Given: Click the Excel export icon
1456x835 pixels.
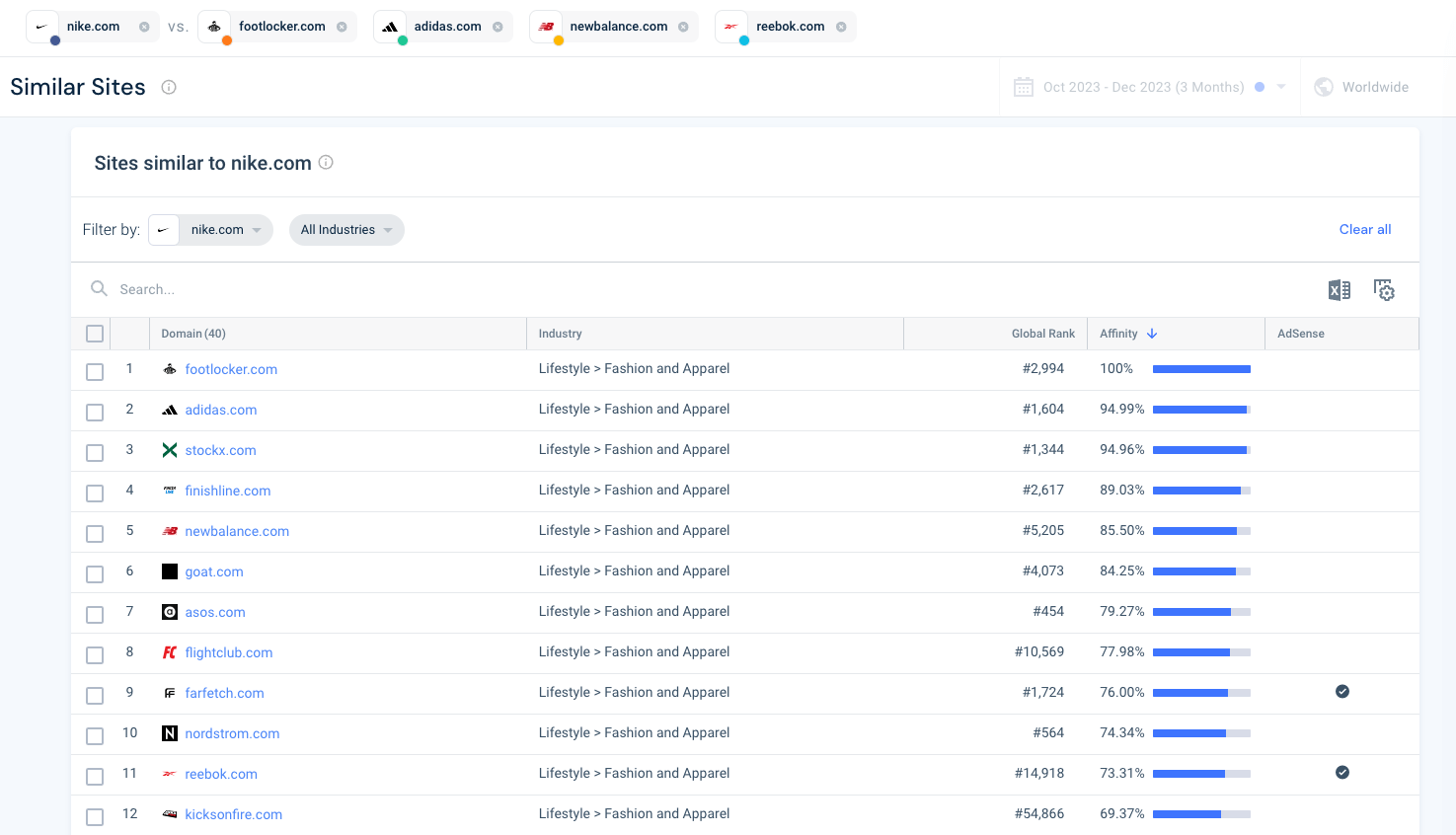Looking at the screenshot, I should [1339, 289].
